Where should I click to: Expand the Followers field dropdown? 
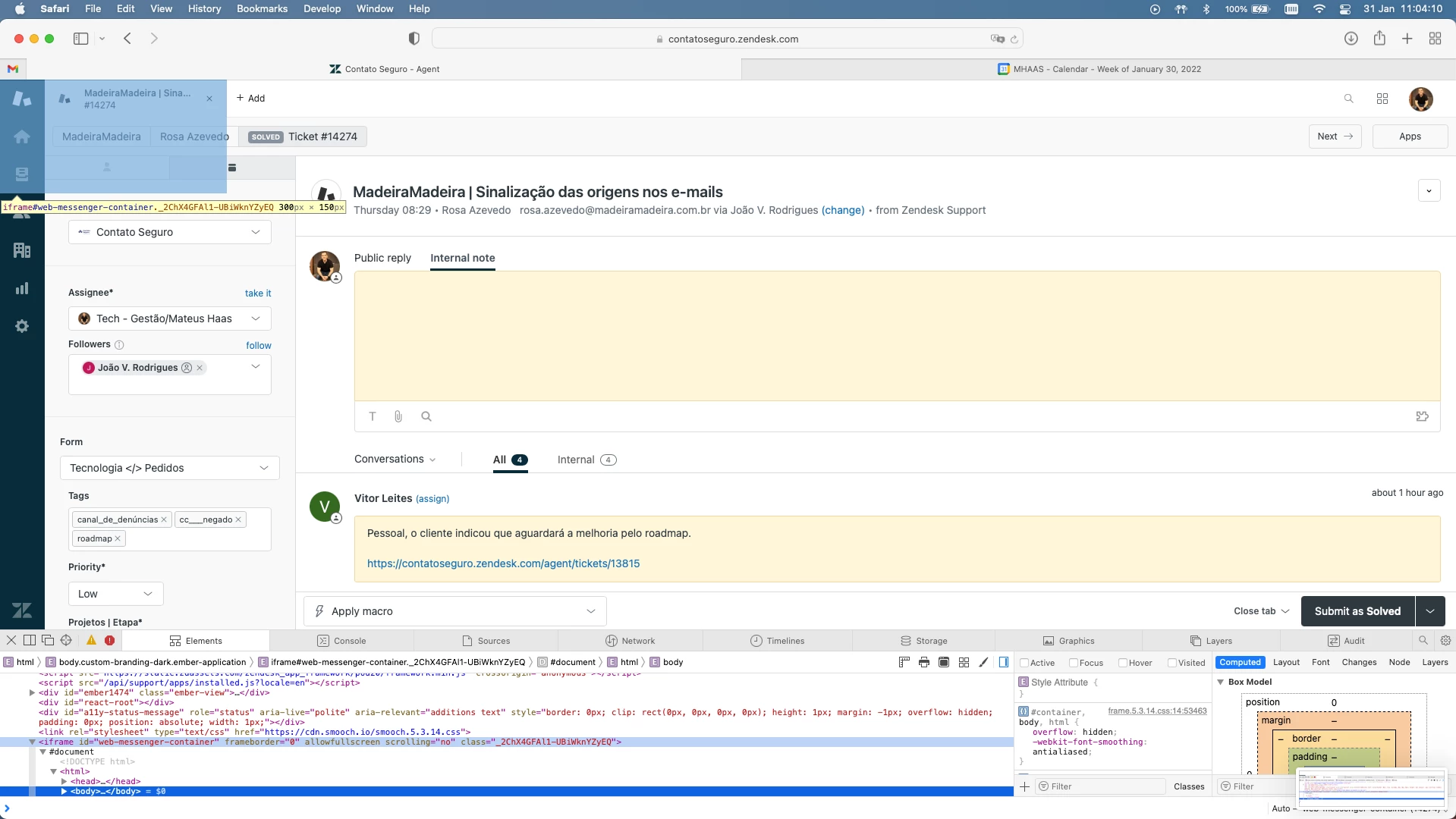(x=256, y=367)
